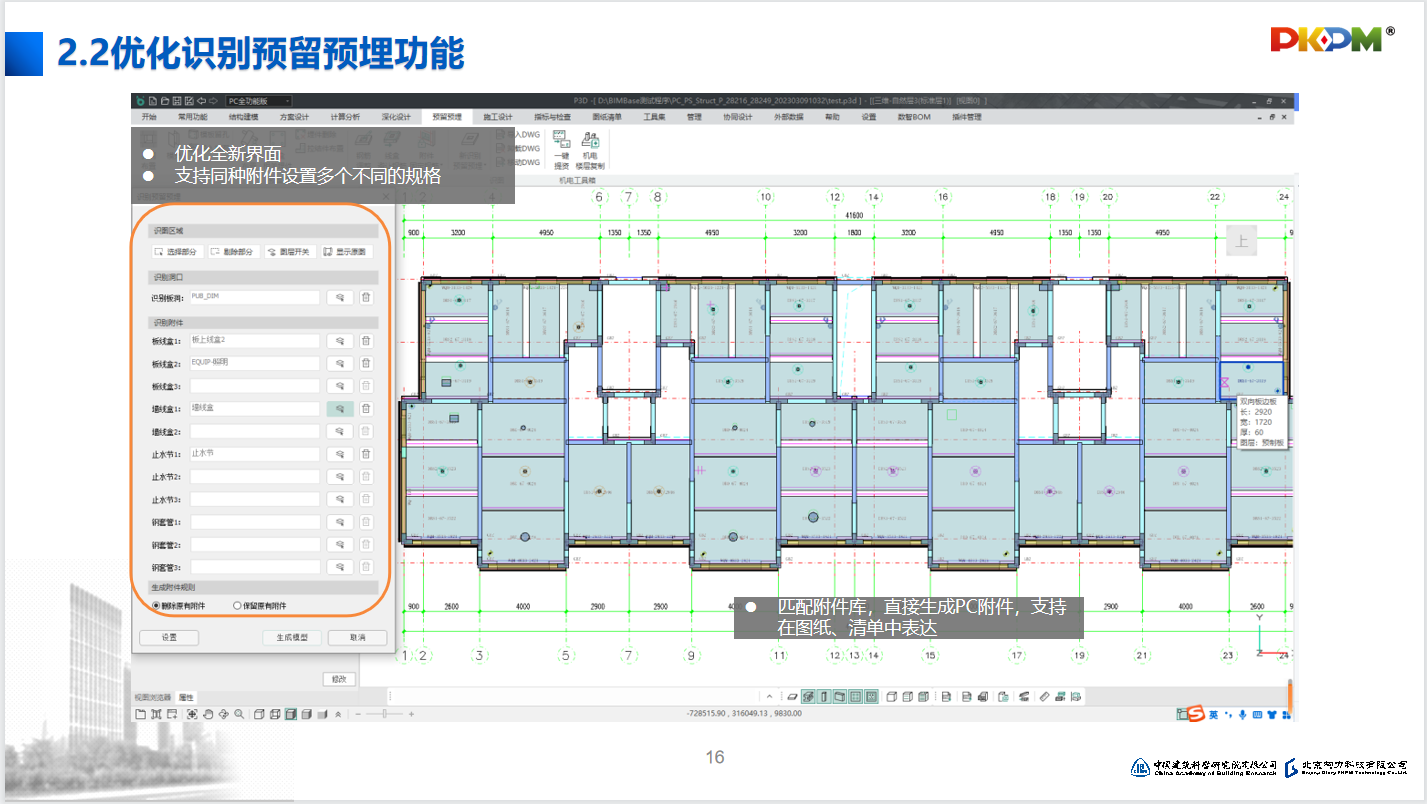This screenshot has width=1427, height=804.
Task: Toggle the 图层开关 layer switch button
Action: coord(289,252)
